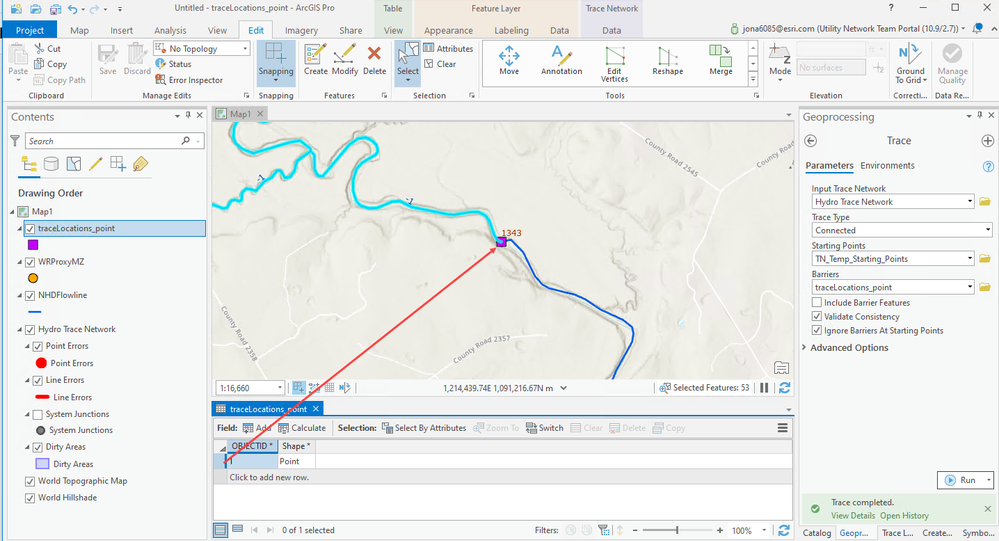999x541 pixels.
Task: Switch to List By Snapping
Action: click(118, 164)
